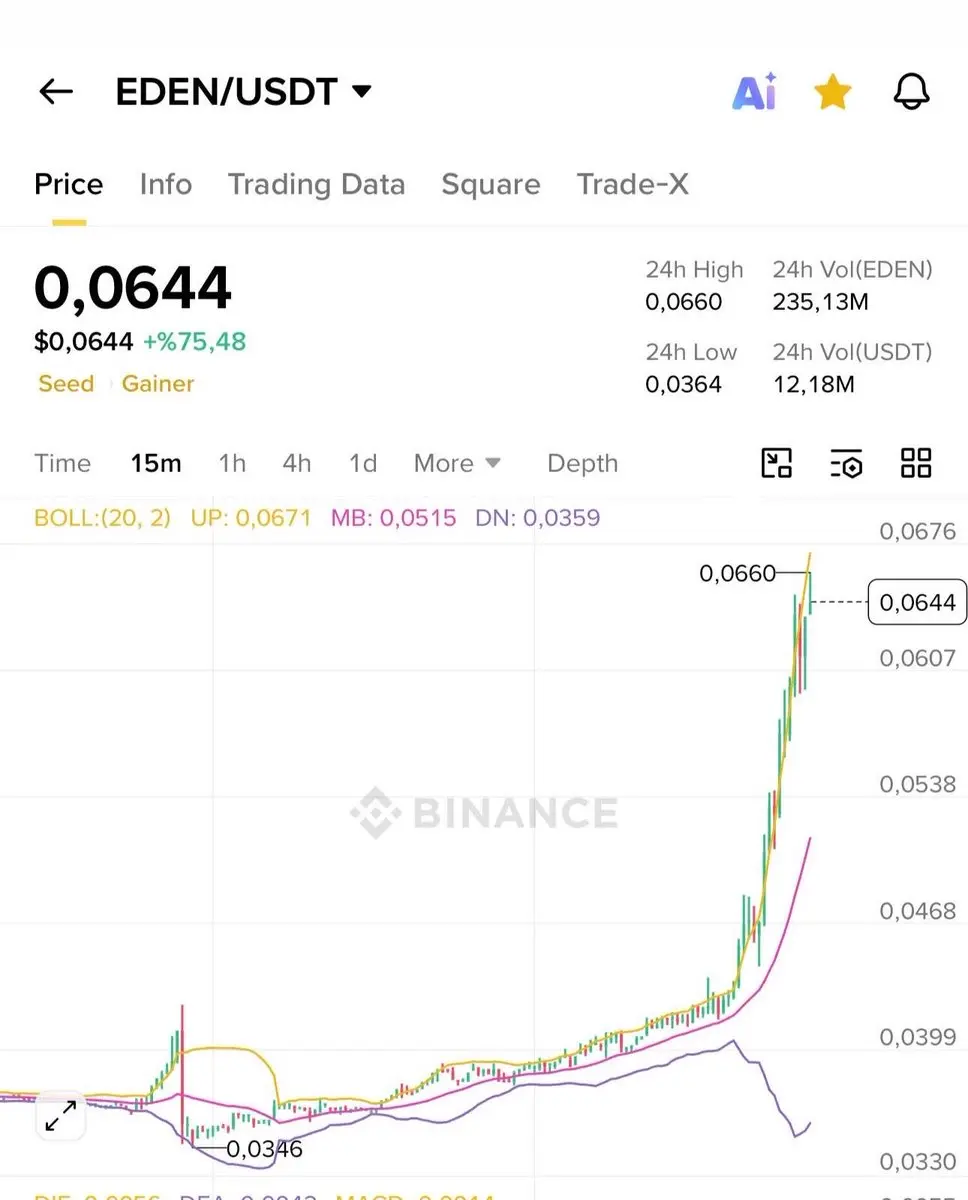The width and height of the screenshot is (968, 1200).
Task: Open the Square tab
Action: [491, 184]
